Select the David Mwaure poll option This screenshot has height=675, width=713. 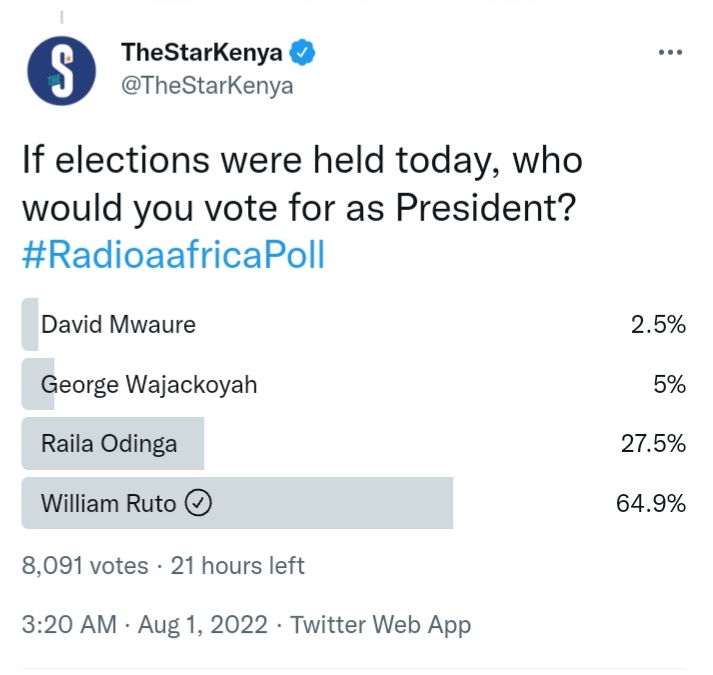pos(353,324)
